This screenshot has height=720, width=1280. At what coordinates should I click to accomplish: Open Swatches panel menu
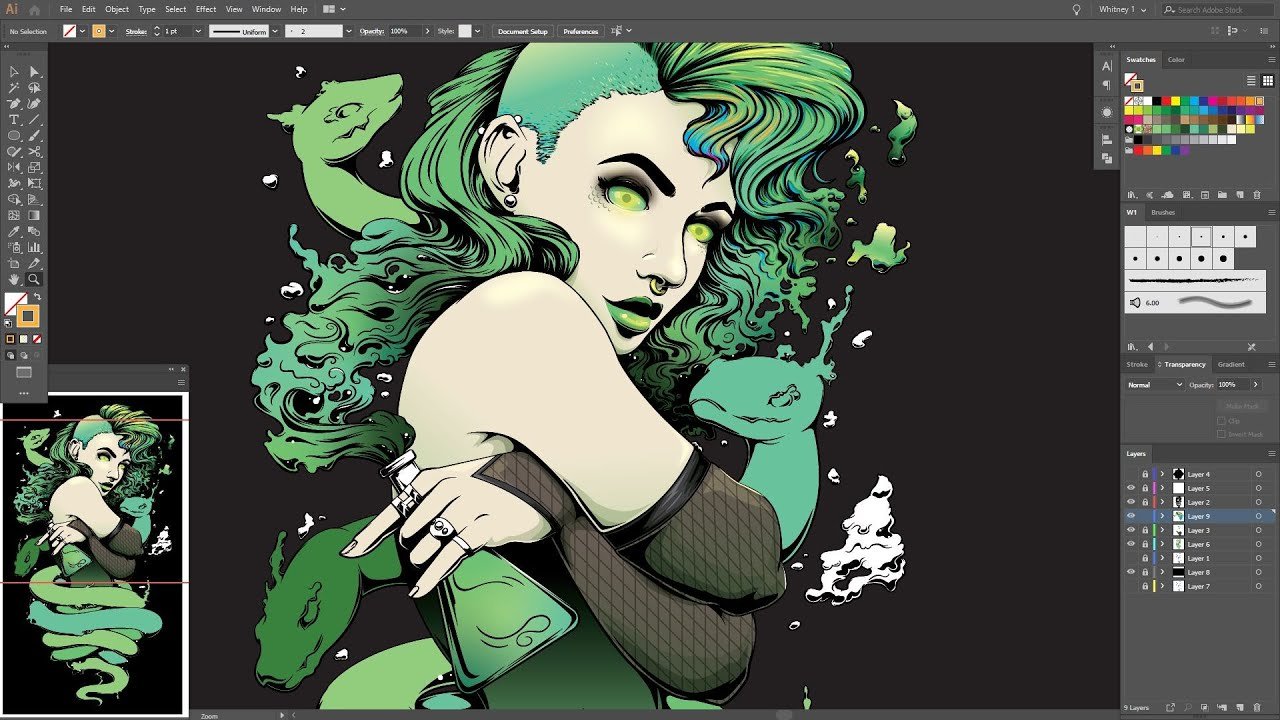click(1271, 60)
